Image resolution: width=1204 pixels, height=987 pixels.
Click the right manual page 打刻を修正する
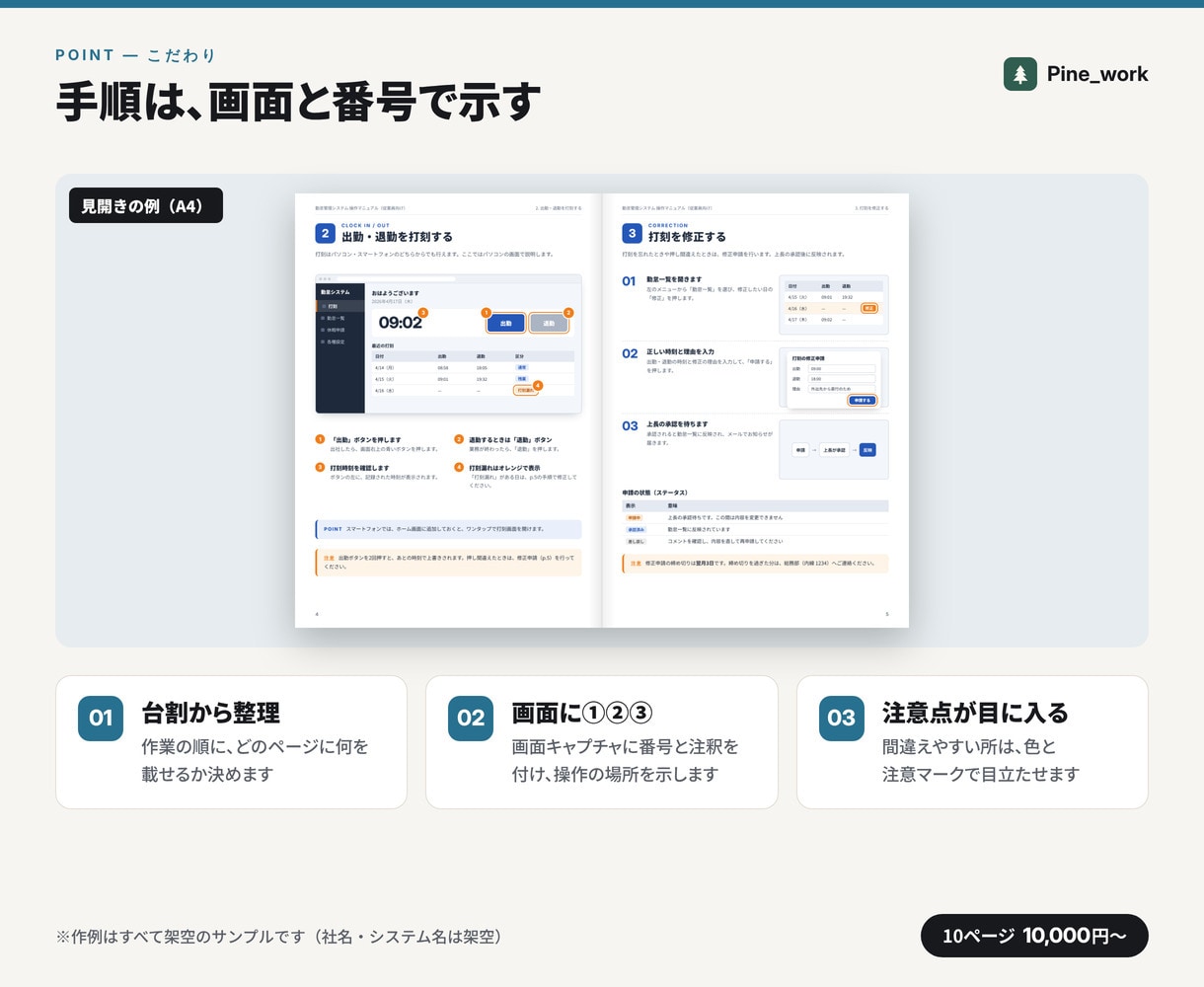[755, 410]
